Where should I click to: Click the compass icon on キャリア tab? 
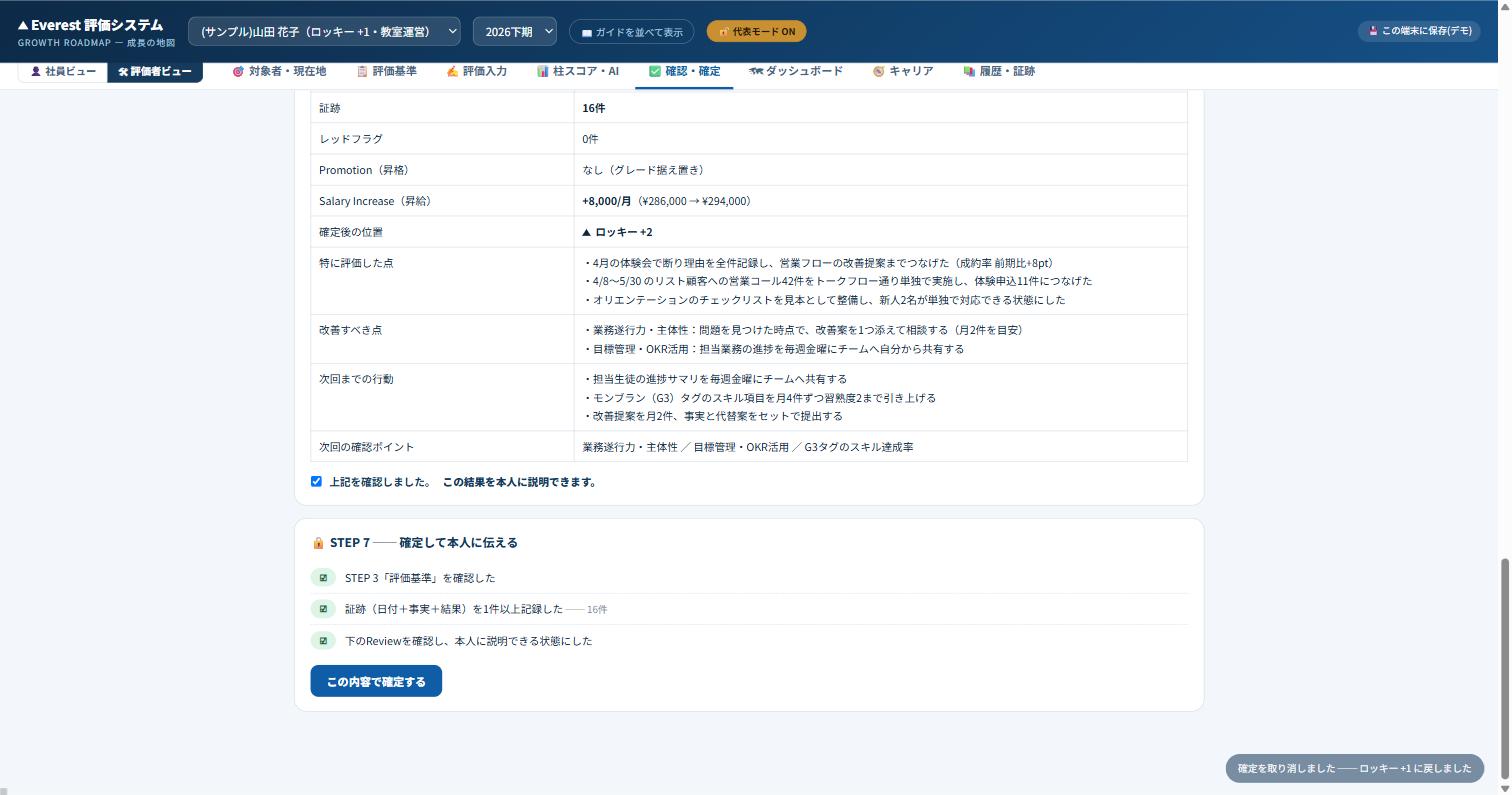coord(878,71)
